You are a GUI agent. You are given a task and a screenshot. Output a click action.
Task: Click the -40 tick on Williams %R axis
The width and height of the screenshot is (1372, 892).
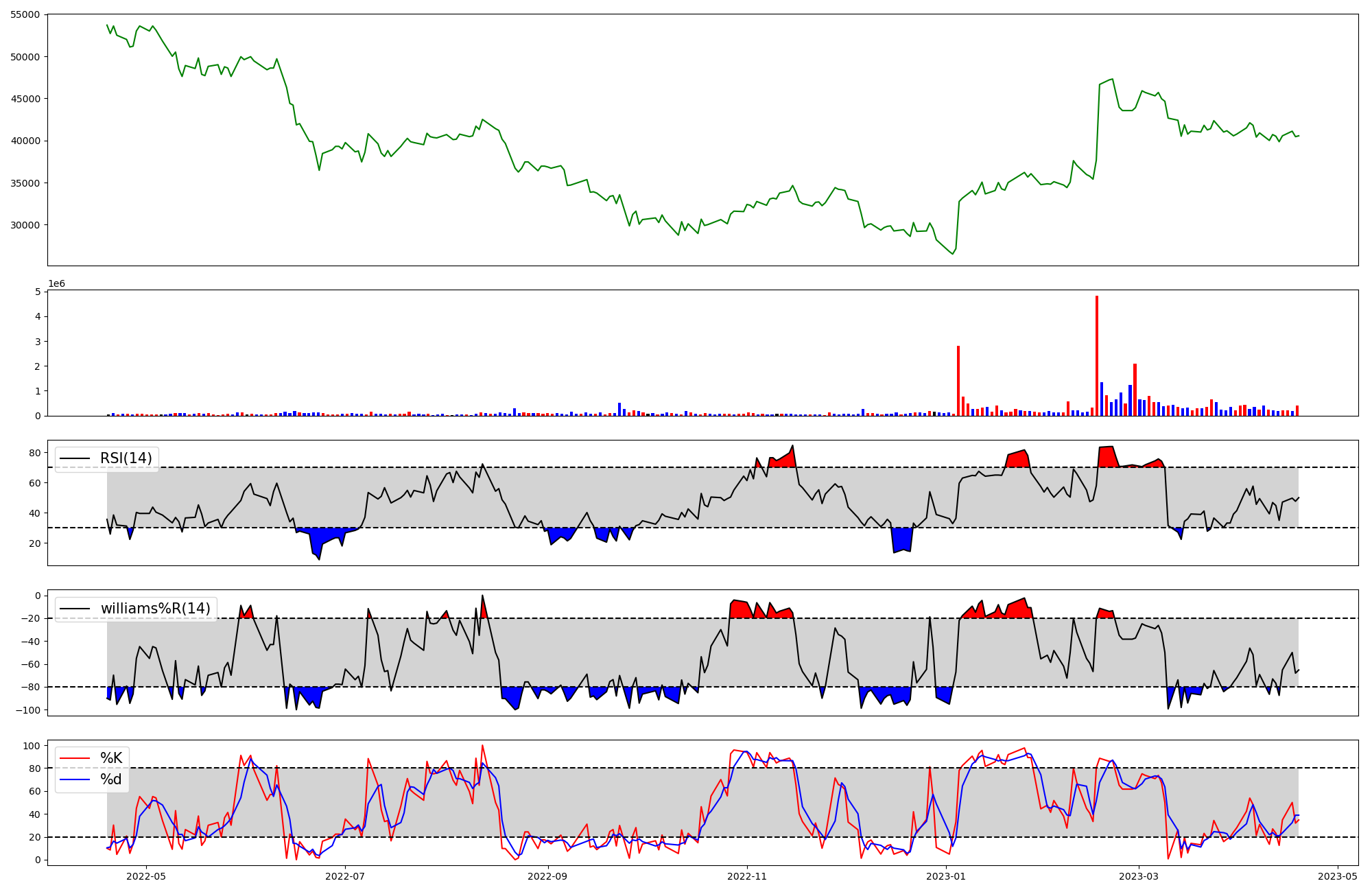click(30, 642)
